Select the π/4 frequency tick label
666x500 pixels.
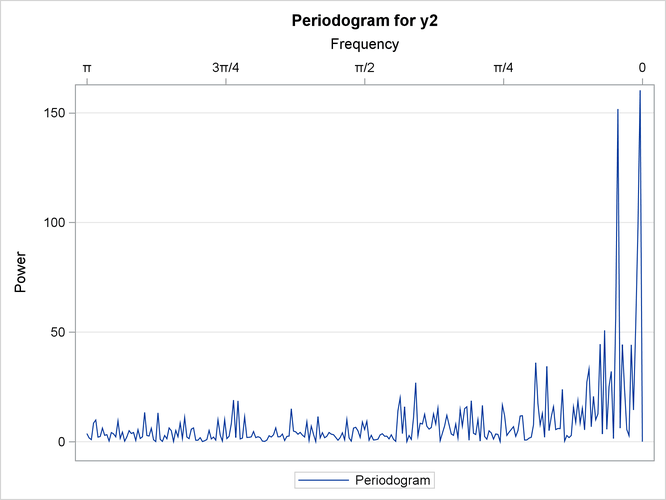coord(503,67)
